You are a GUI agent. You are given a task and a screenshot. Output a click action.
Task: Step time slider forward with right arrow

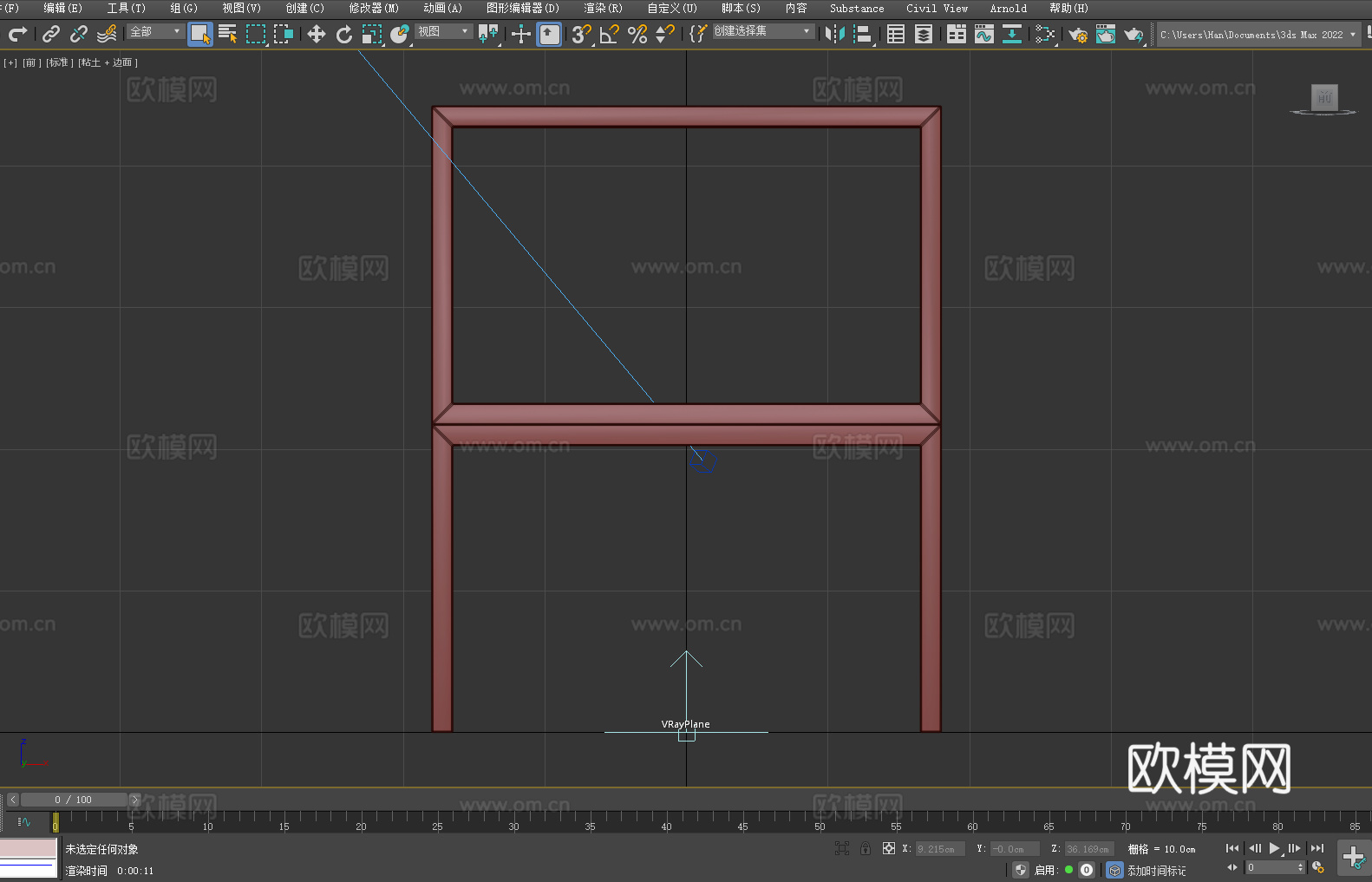[134, 800]
